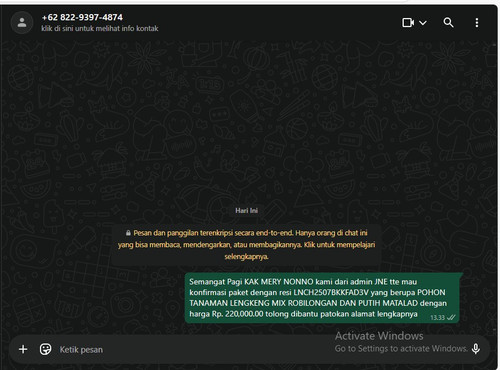Search within this chat

(x=448, y=23)
